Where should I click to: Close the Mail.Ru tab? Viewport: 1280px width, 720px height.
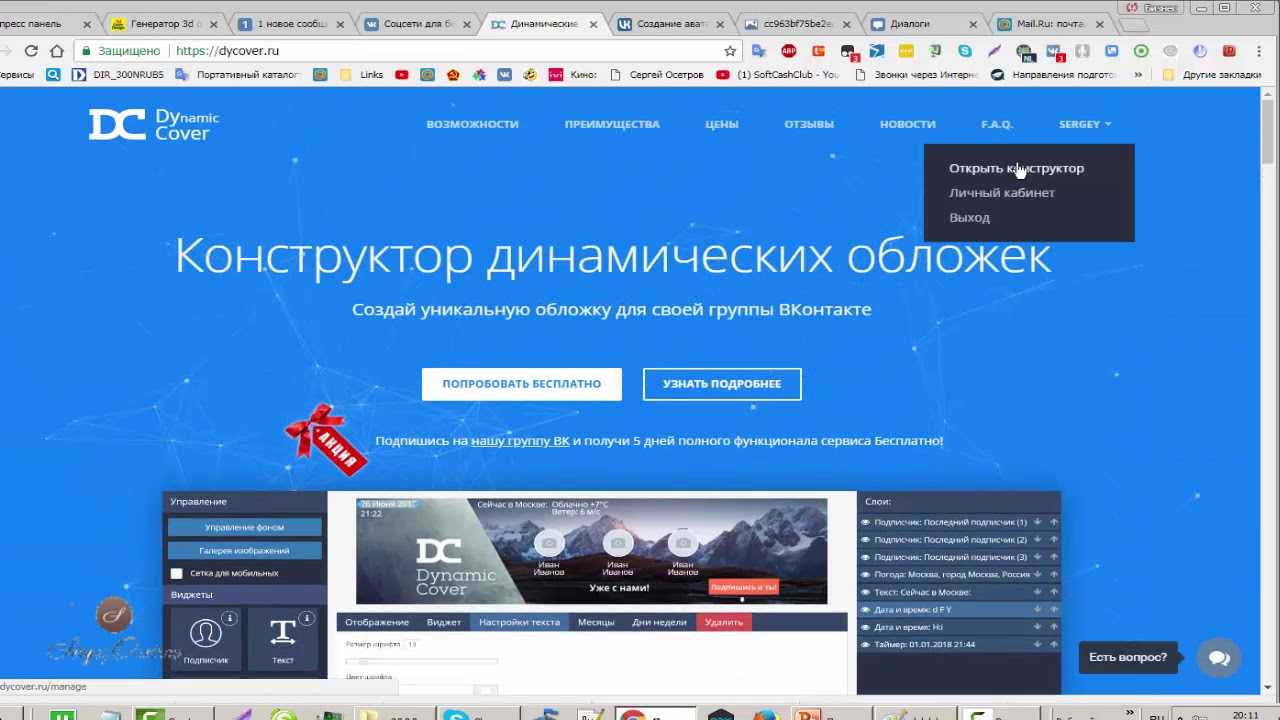(1100, 24)
